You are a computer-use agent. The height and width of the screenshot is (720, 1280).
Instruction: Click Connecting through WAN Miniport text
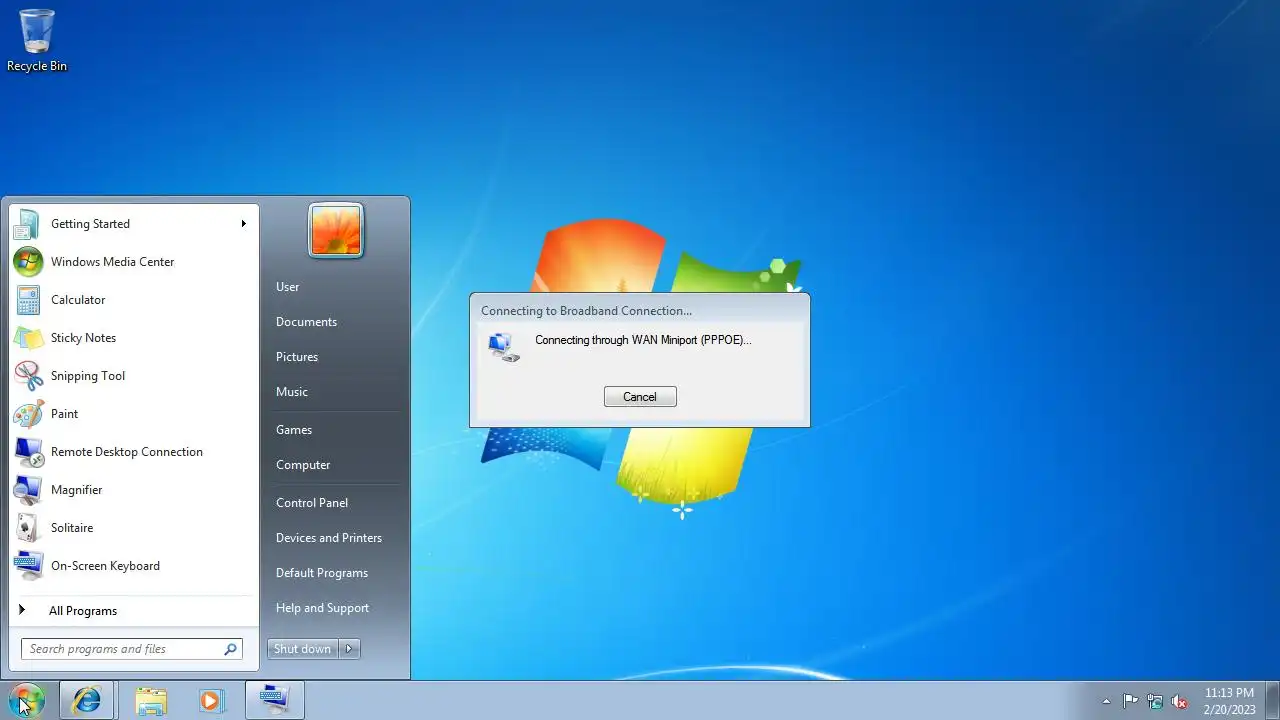click(x=643, y=340)
